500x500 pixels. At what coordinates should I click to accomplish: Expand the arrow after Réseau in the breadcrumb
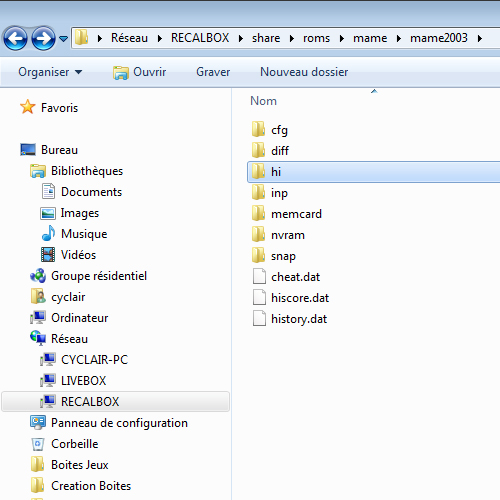(x=160, y=39)
